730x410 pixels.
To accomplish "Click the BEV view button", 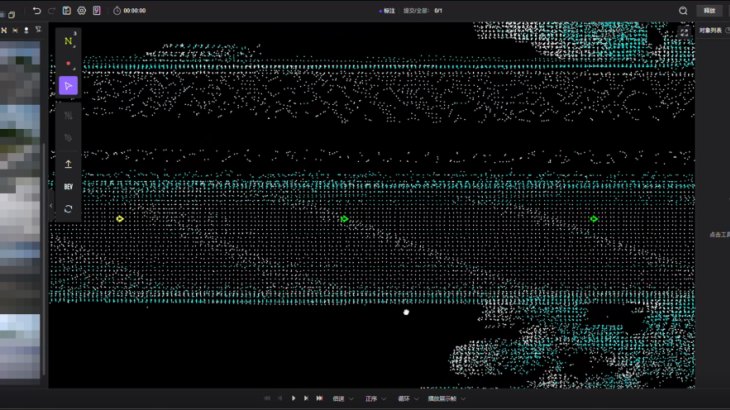I will 68,187.
